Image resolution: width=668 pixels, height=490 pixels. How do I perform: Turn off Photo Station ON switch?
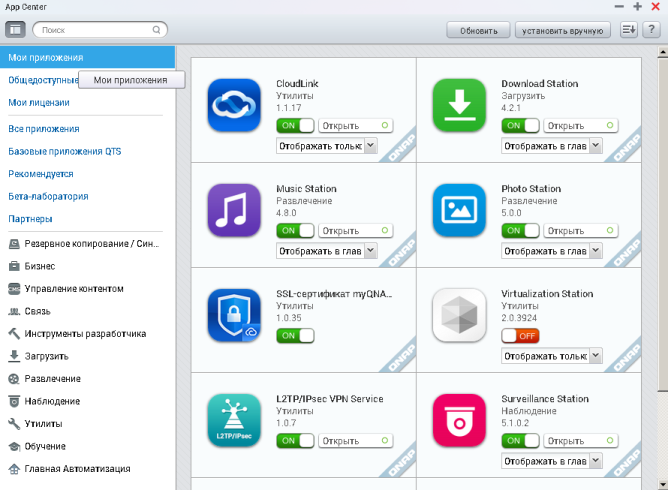pos(520,231)
